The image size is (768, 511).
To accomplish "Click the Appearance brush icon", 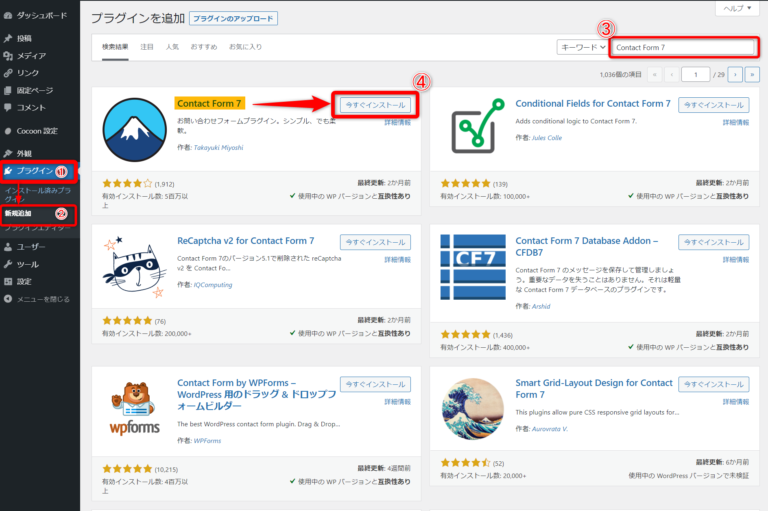I will (x=8, y=153).
